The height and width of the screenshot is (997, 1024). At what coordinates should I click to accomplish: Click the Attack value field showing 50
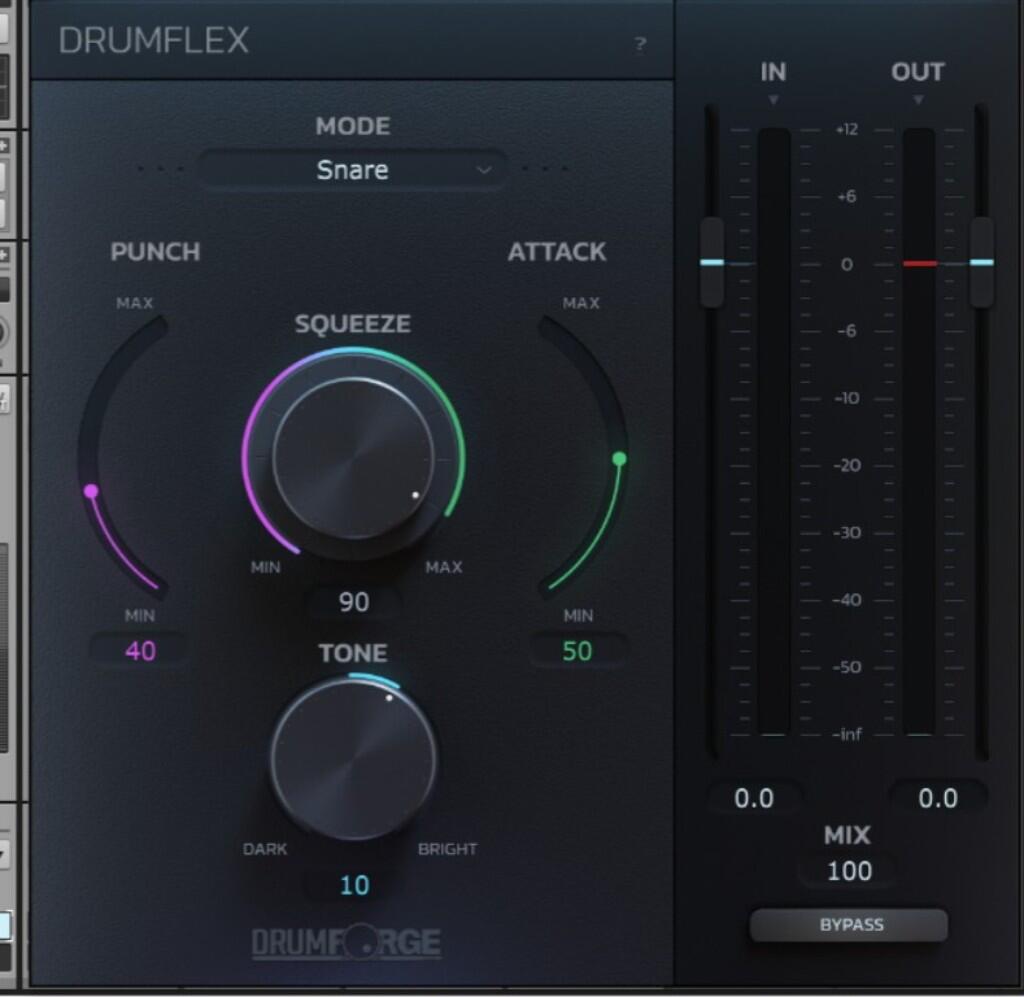[x=577, y=651]
